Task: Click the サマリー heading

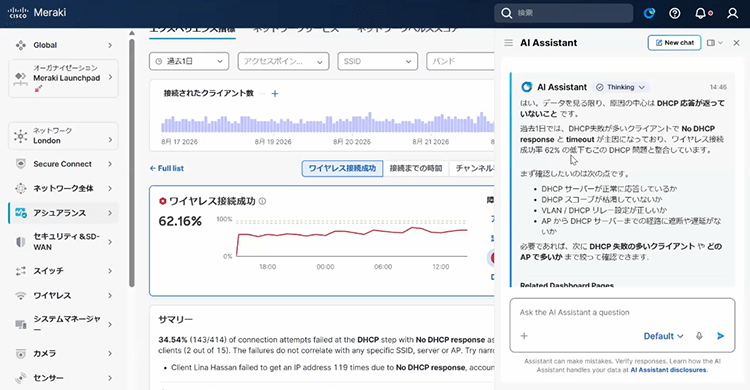Action: point(176,319)
